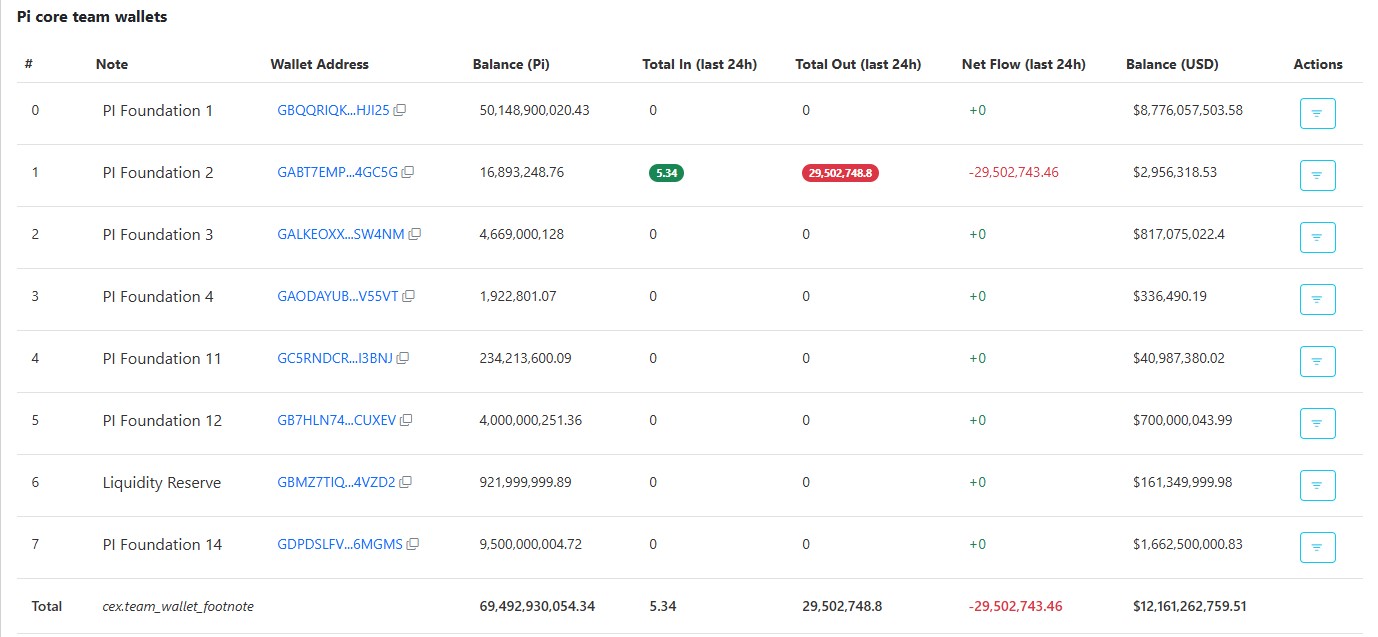Open the GBQQRIQK...HJI25 wallet address link
This screenshot has height=637, width=1378.
coord(332,111)
